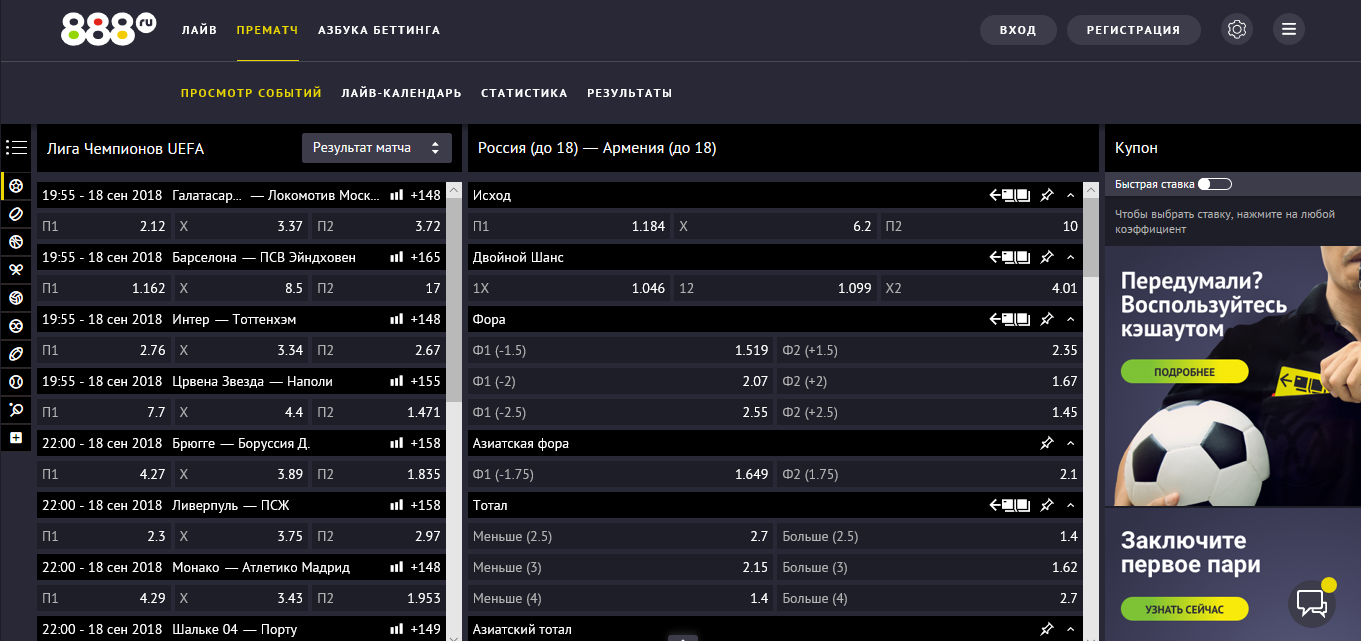
Task: Open the Интер — Тоттенхэм match
Action: click(234, 319)
